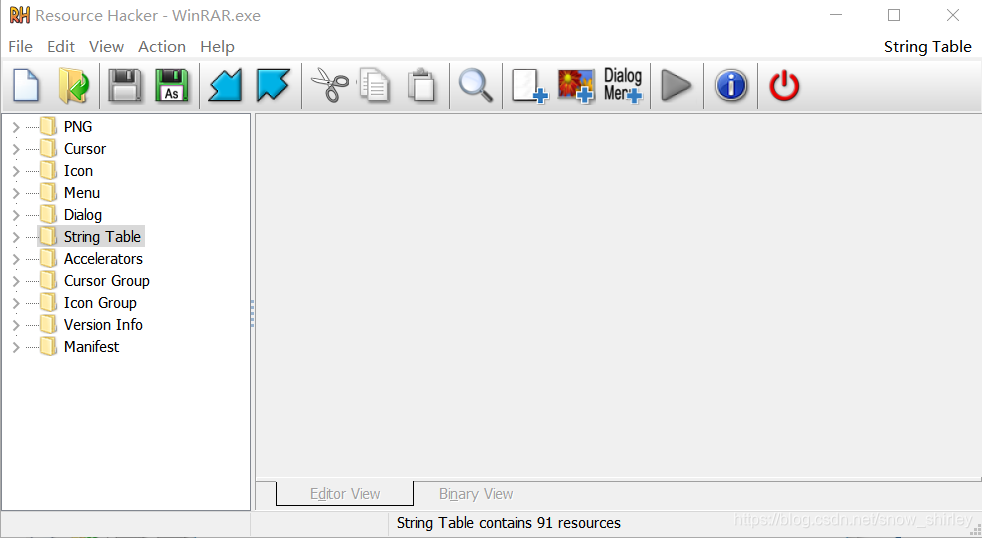Open the Help menu
The height and width of the screenshot is (538, 982).
click(x=217, y=46)
